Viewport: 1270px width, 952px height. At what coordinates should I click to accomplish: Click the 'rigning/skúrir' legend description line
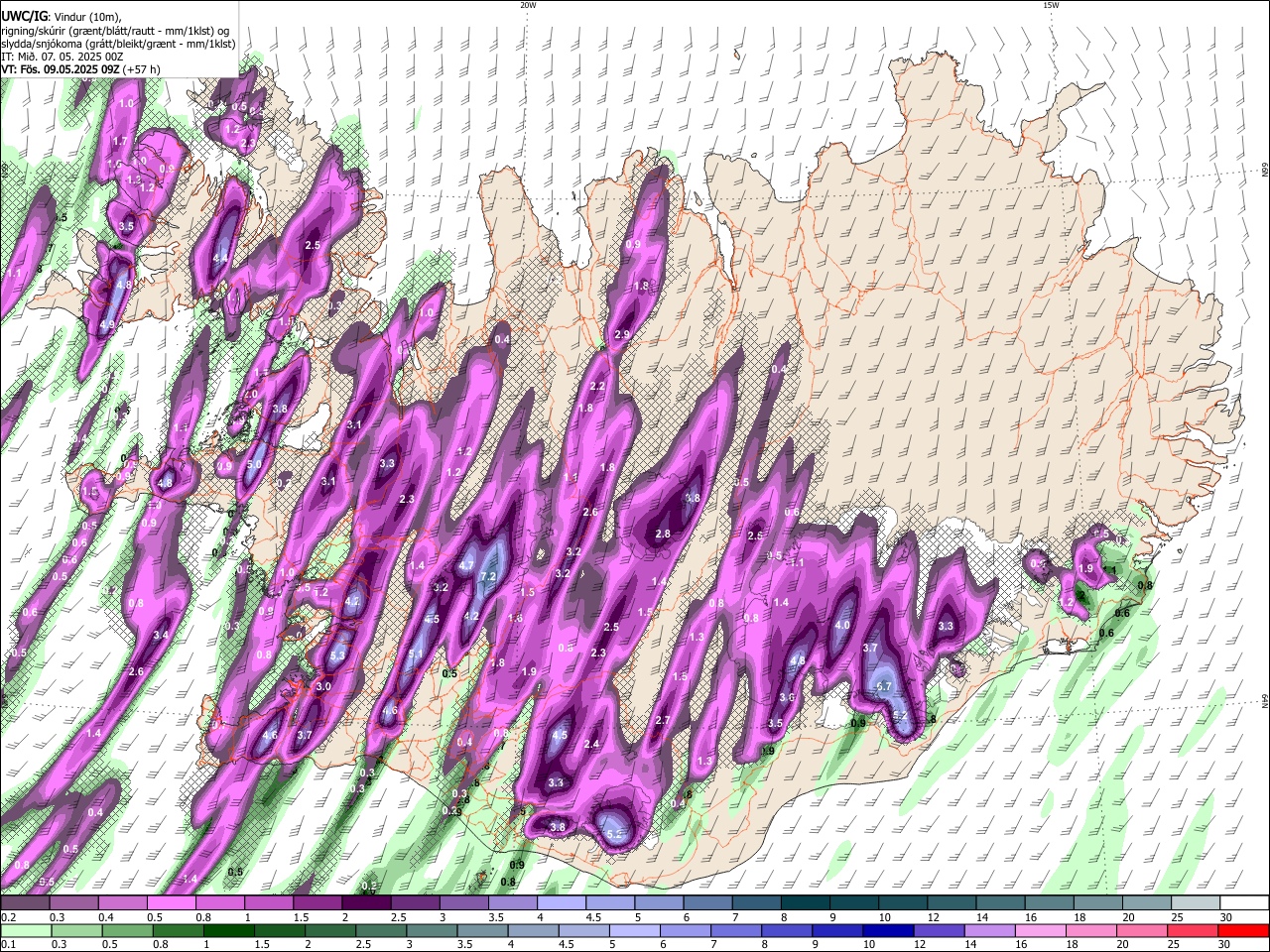116,30
